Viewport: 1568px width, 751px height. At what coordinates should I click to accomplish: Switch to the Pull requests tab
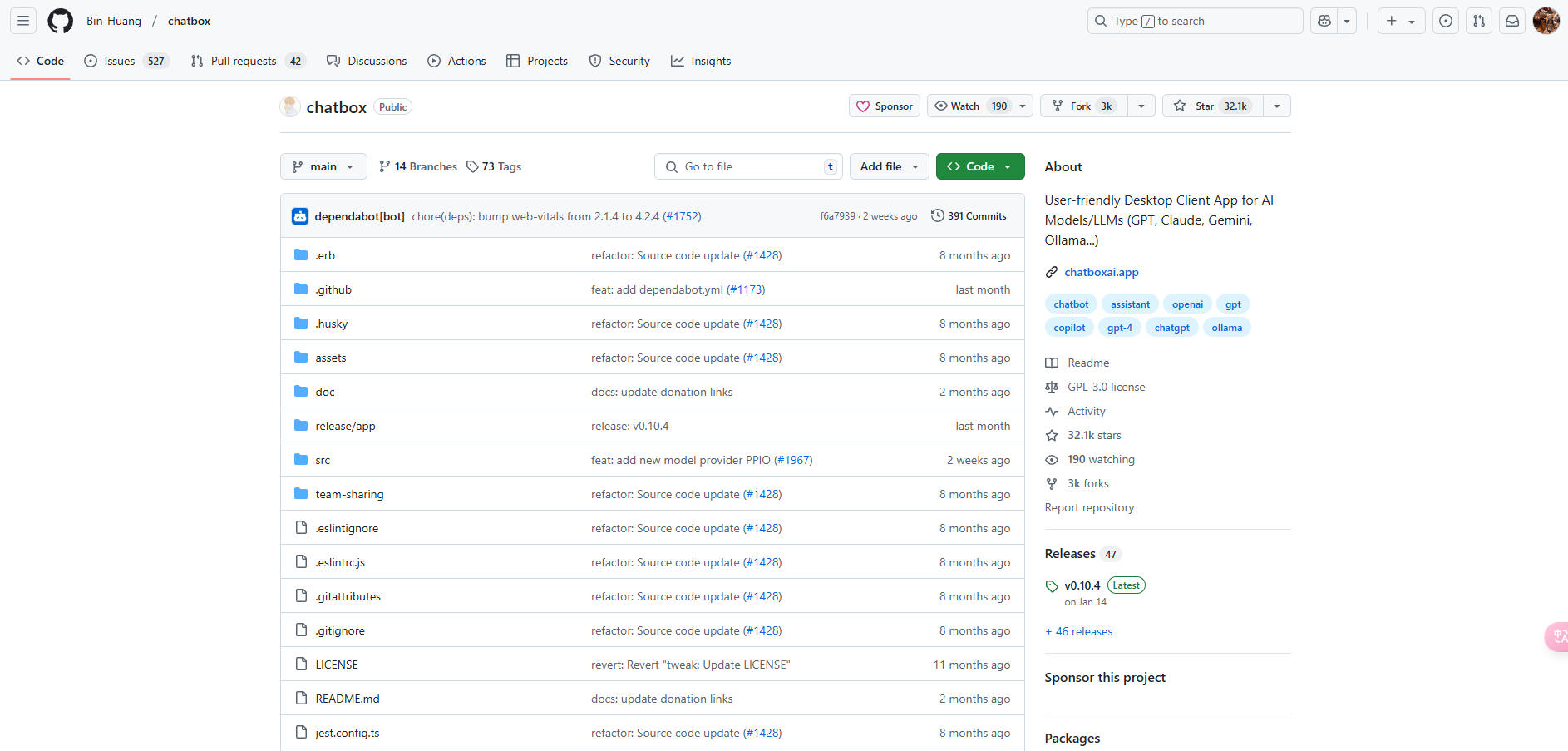pyautogui.click(x=248, y=61)
